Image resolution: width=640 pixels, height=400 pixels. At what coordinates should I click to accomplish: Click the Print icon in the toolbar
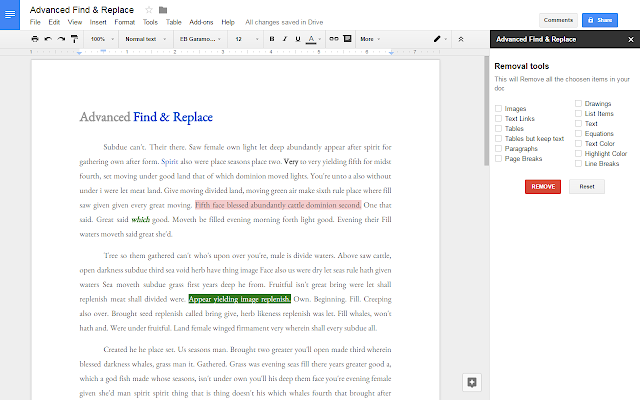point(35,39)
